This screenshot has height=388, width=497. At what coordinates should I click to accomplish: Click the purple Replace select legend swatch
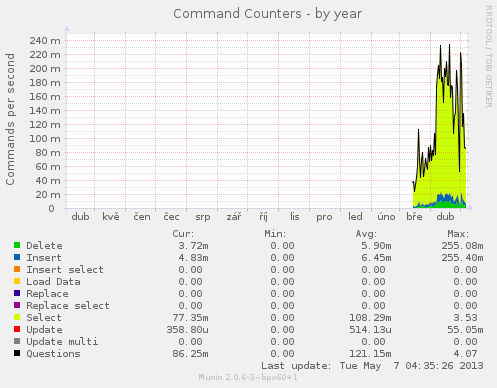[17, 305]
